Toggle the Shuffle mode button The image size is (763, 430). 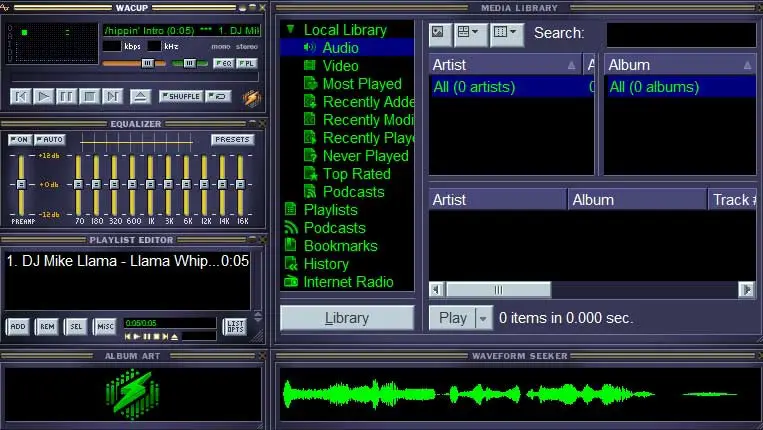(x=180, y=97)
